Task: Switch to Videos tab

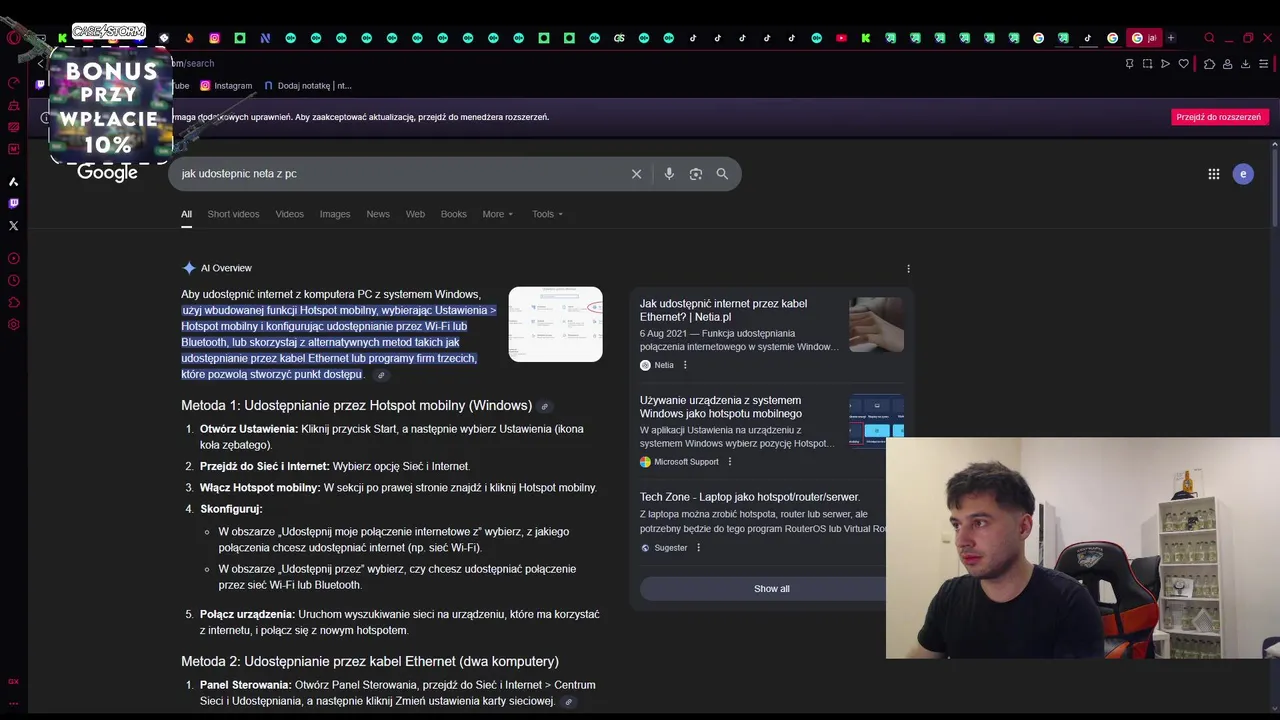Action: click(289, 214)
